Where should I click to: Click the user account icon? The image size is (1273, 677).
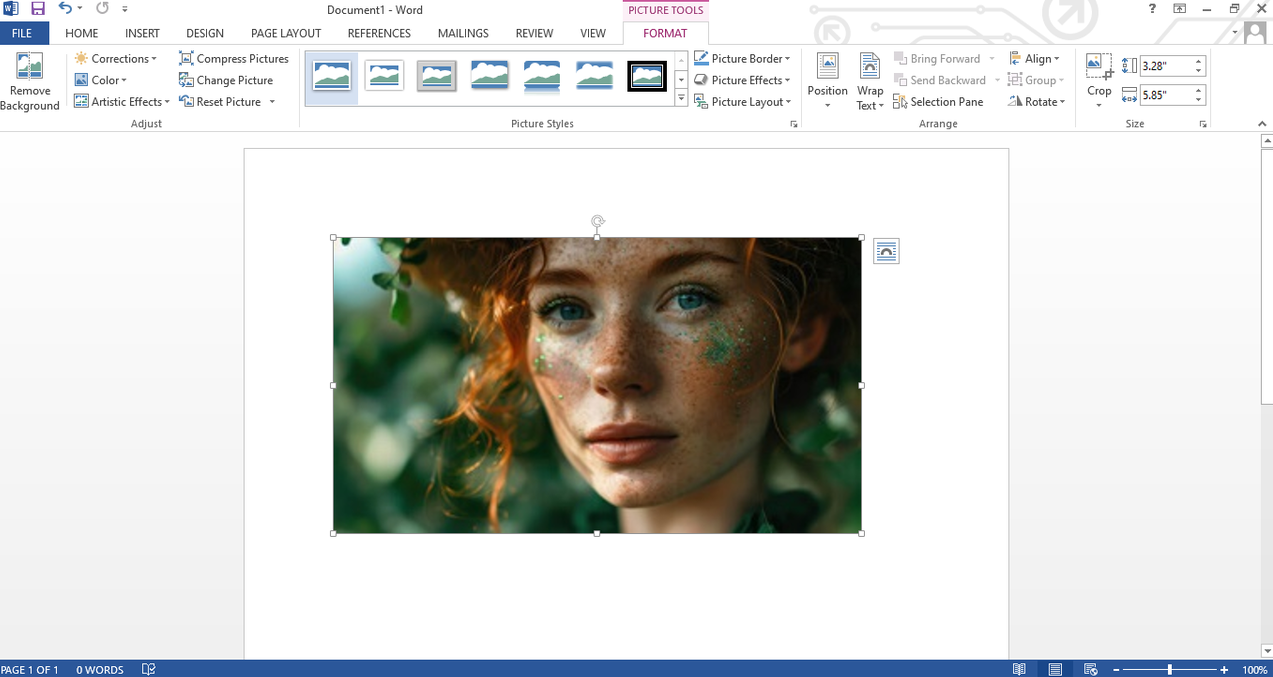1255,33
